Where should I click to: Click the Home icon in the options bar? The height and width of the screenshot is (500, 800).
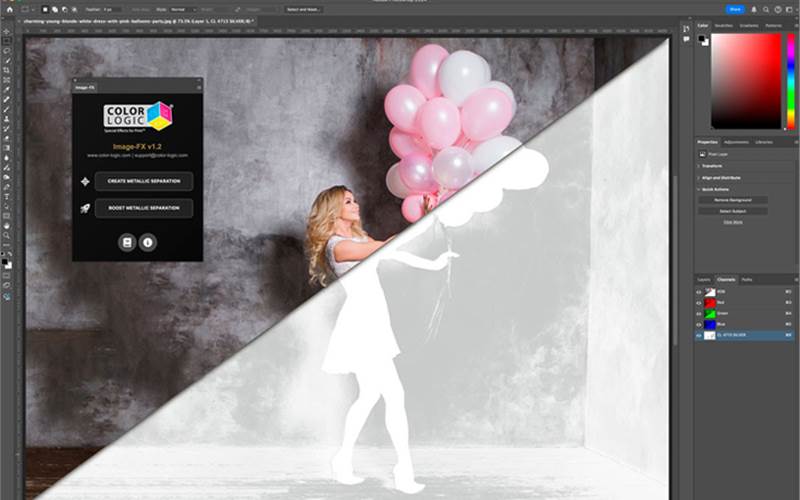pyautogui.click(x=9, y=9)
